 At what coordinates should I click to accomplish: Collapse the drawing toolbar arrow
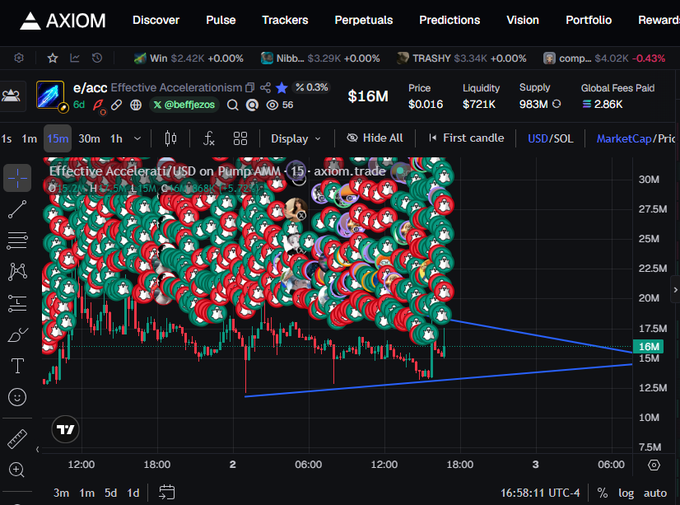[37, 449]
